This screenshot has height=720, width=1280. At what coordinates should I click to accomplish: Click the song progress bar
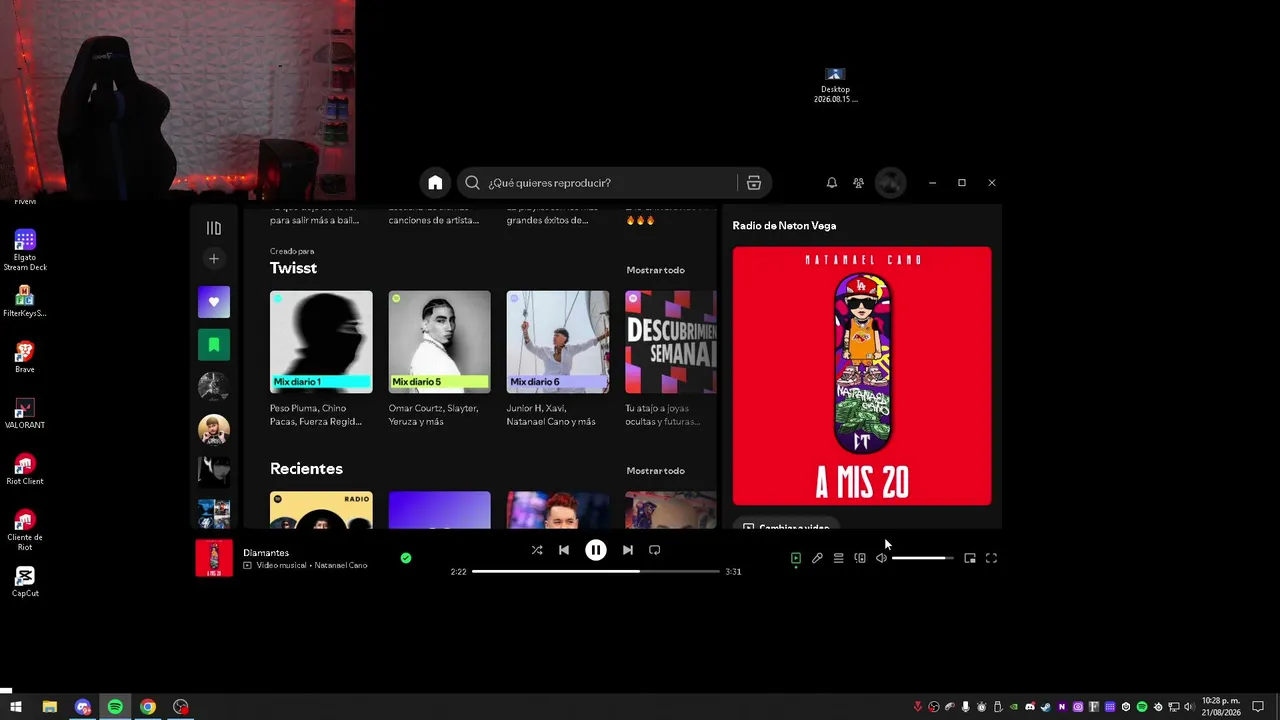(x=596, y=571)
